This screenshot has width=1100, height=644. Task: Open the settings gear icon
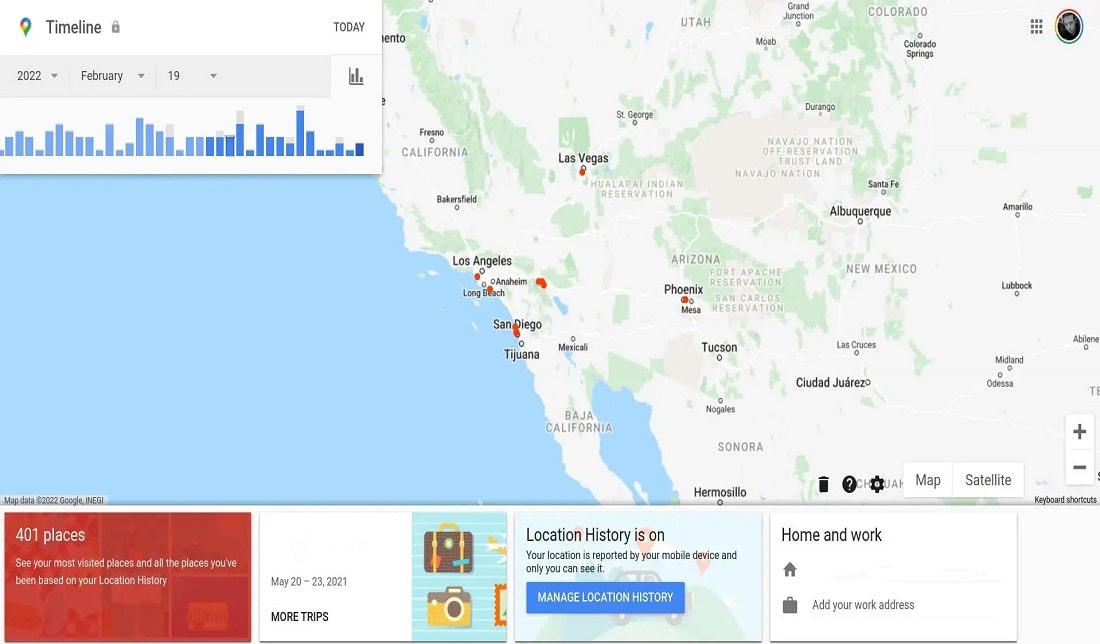point(877,484)
